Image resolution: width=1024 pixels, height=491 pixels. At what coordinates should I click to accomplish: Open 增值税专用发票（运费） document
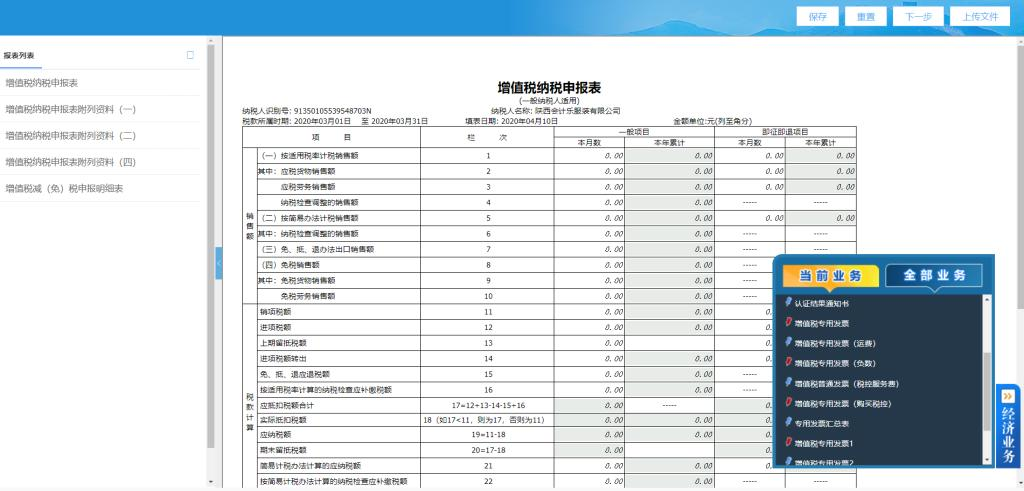[x=835, y=343]
